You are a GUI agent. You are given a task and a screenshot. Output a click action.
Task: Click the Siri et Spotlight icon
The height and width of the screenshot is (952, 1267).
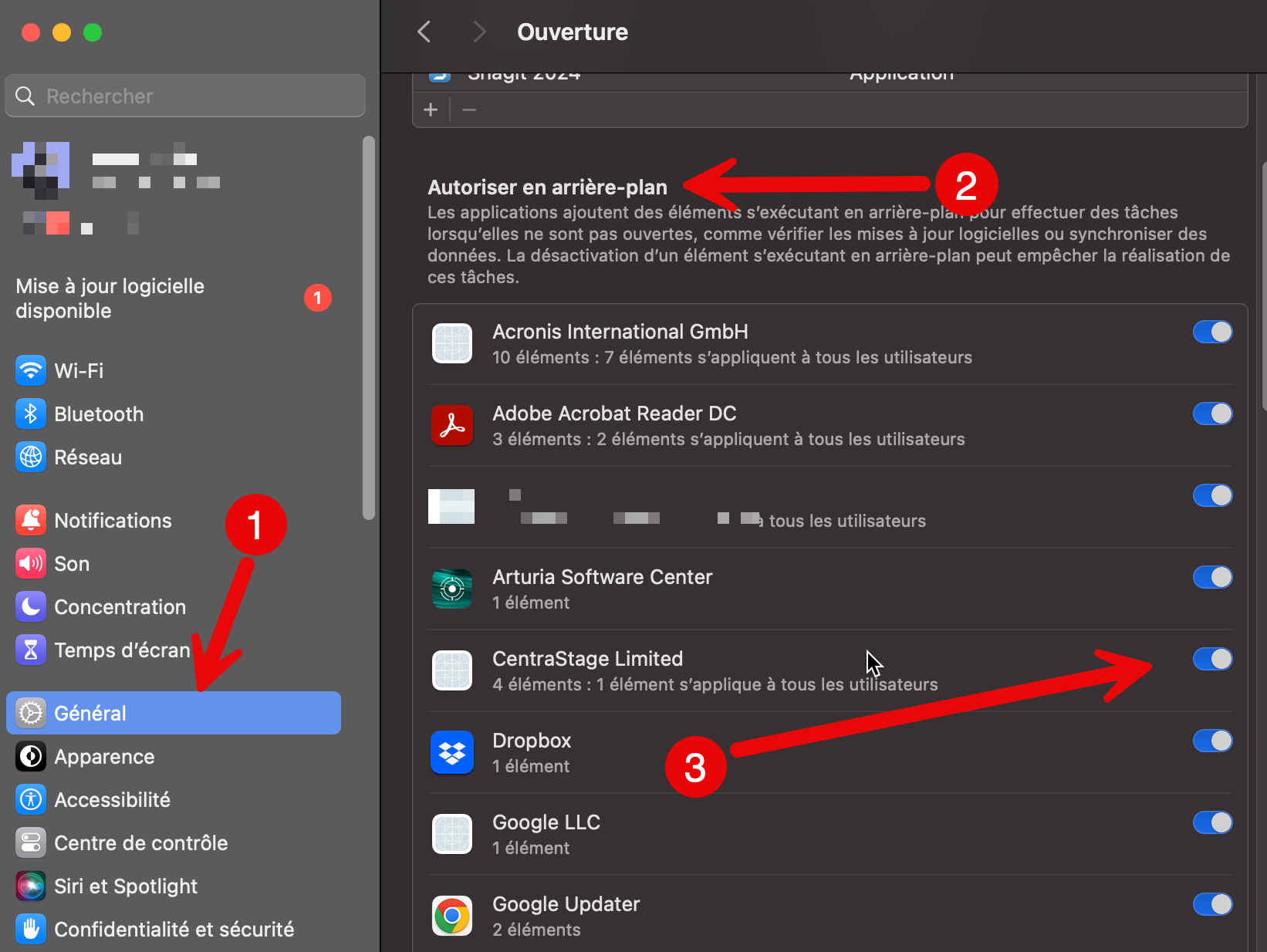tap(31, 886)
